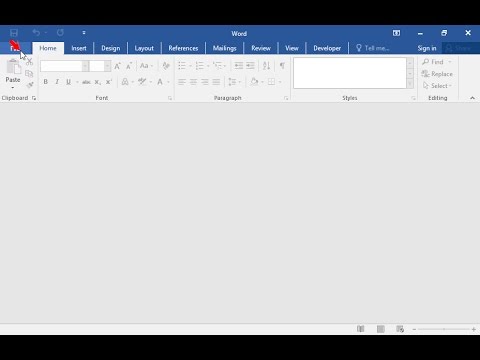Click the Undo arrow icon
The image size is (480, 360).
click(36, 33)
